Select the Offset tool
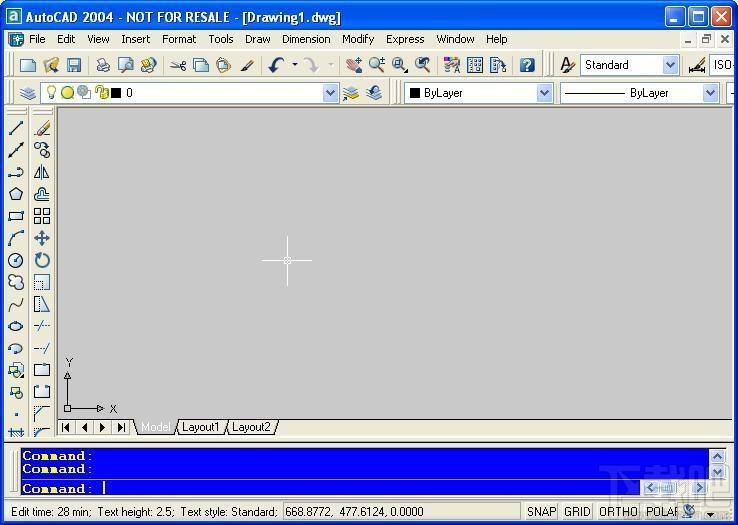Image resolution: width=738 pixels, height=525 pixels. click(x=42, y=194)
